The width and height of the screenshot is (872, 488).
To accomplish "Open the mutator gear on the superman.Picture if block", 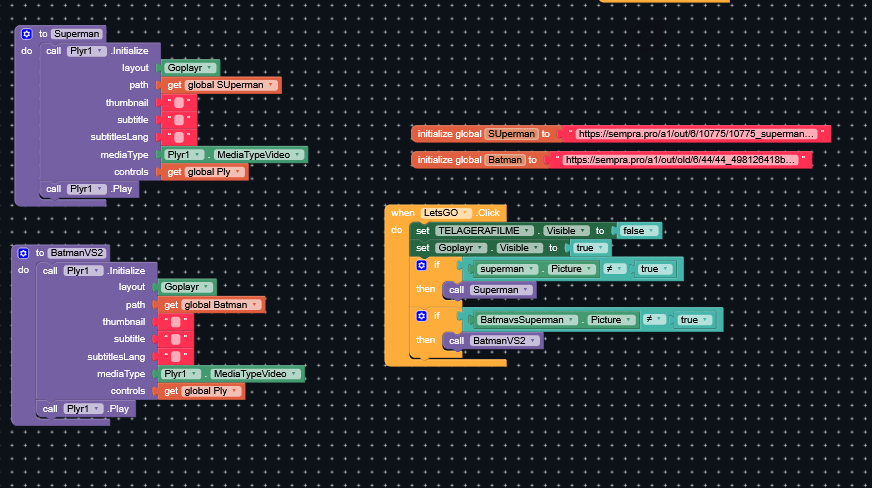I will point(421,265).
